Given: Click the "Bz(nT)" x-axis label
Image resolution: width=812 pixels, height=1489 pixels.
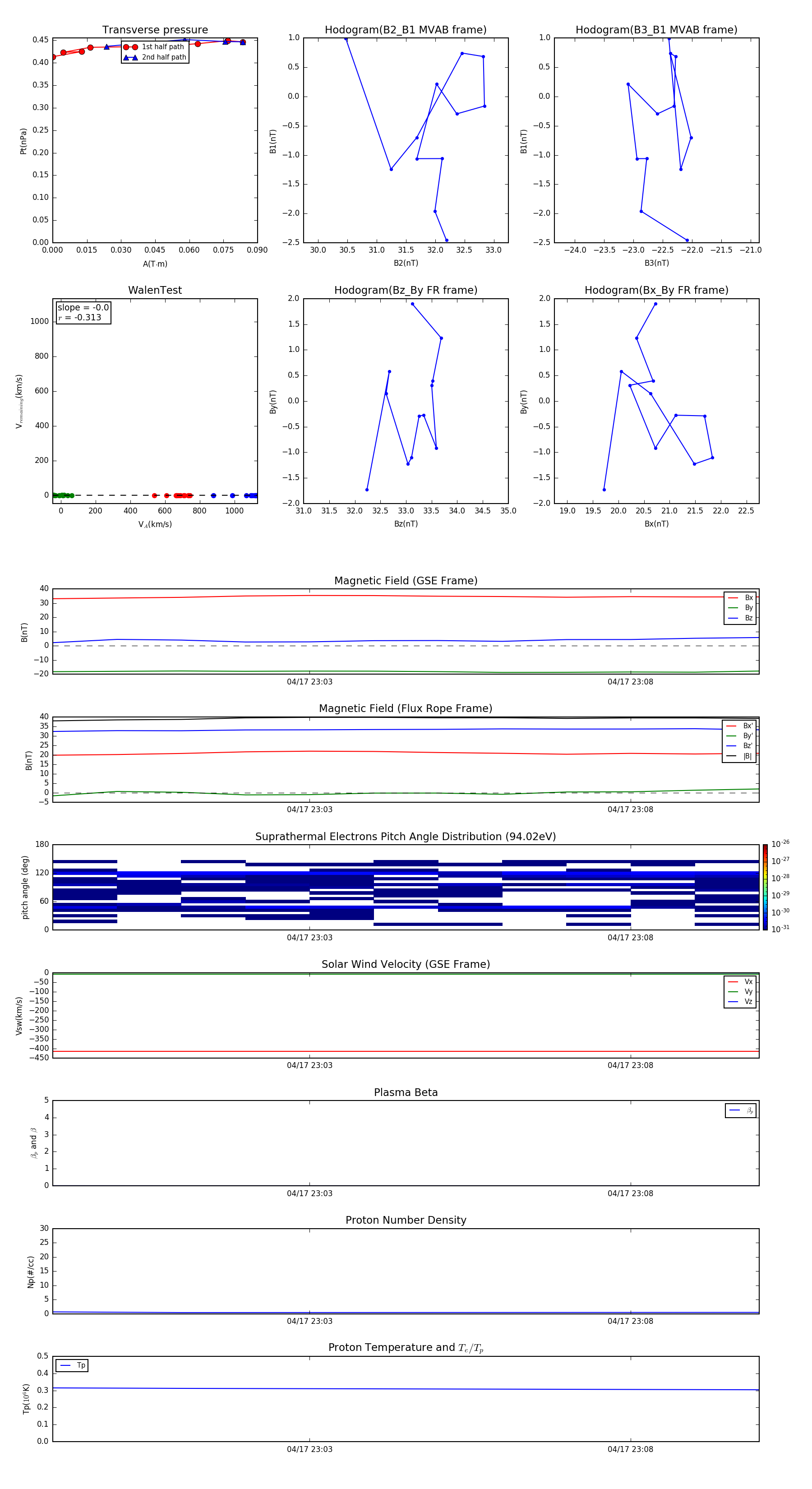Looking at the screenshot, I should click(x=406, y=524).
